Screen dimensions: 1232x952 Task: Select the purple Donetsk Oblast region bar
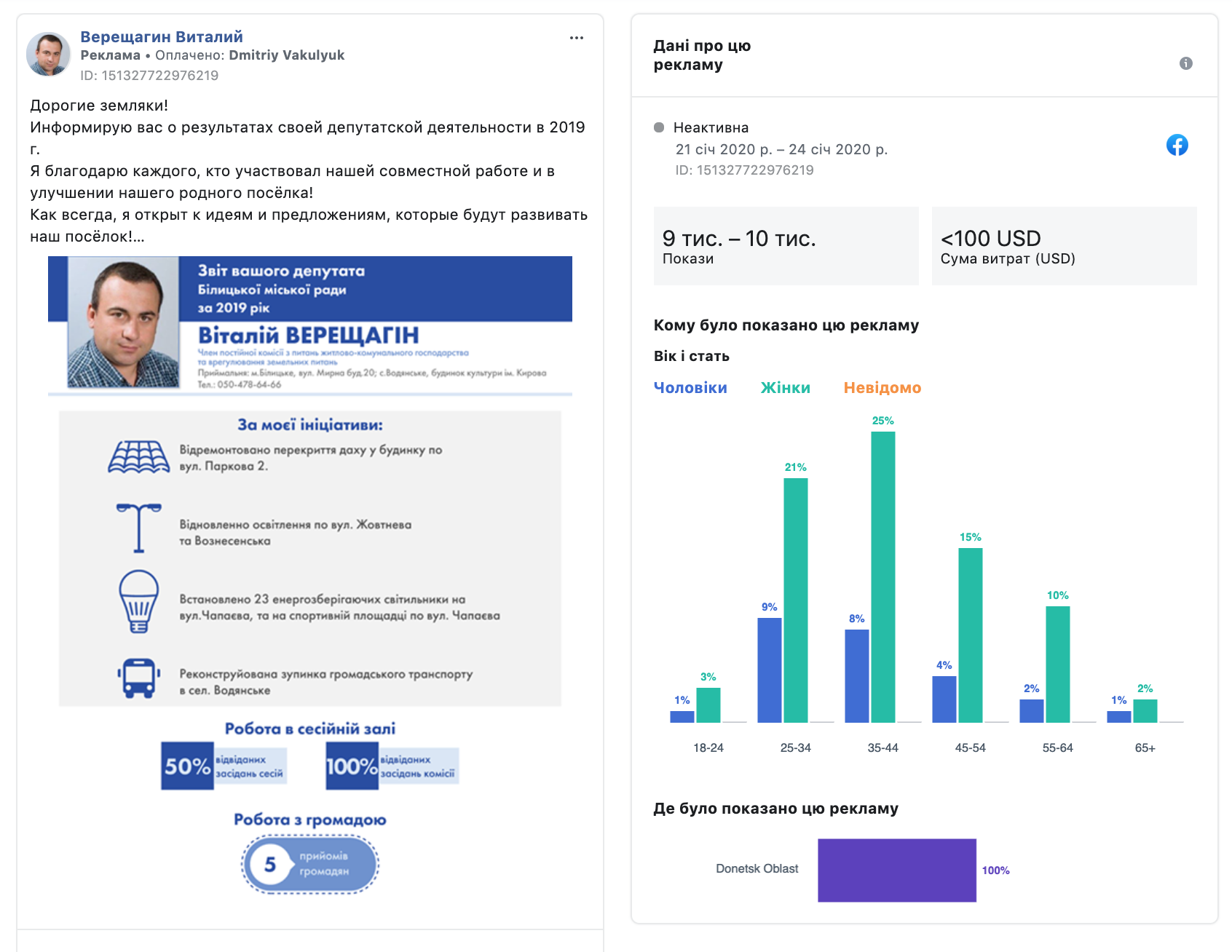point(896,870)
